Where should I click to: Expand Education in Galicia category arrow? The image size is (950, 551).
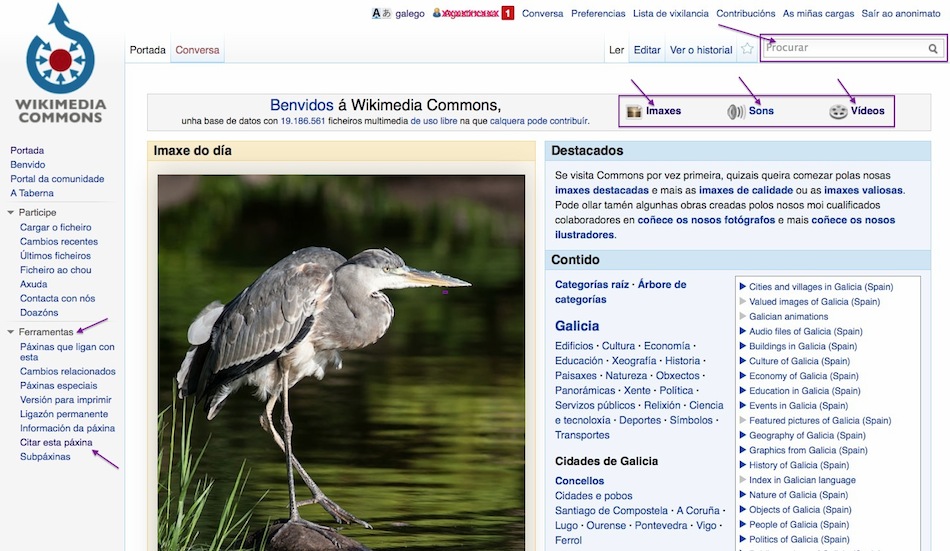[x=742, y=390]
